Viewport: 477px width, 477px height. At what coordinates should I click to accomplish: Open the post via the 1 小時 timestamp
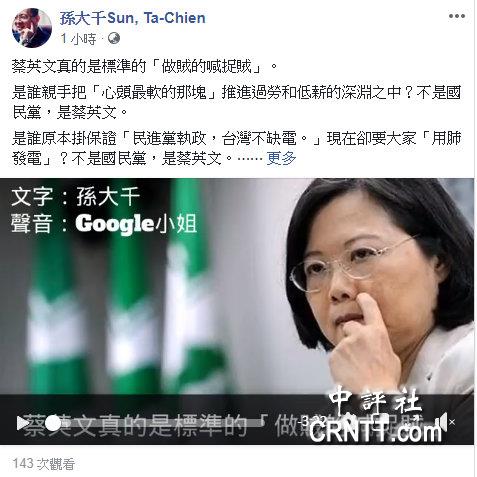[78, 39]
